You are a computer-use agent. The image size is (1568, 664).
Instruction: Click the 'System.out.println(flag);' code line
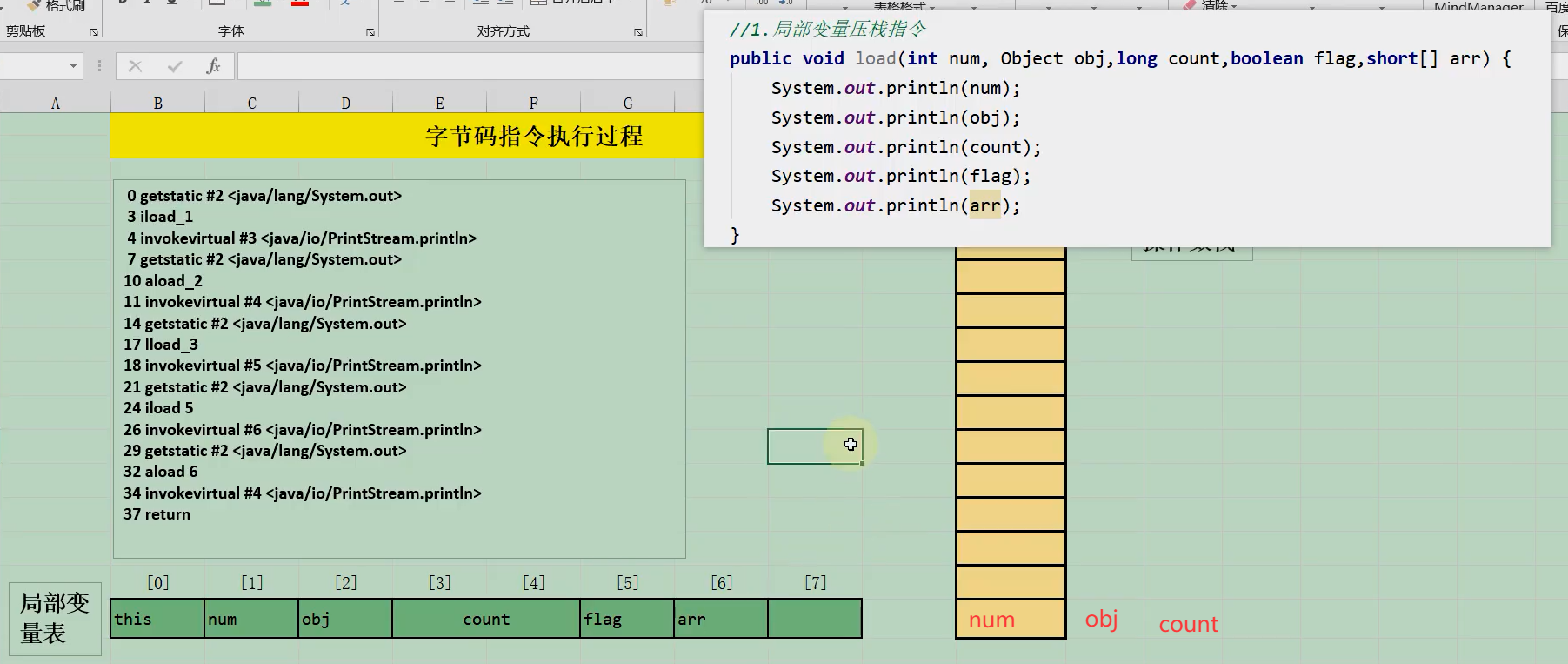click(x=901, y=176)
